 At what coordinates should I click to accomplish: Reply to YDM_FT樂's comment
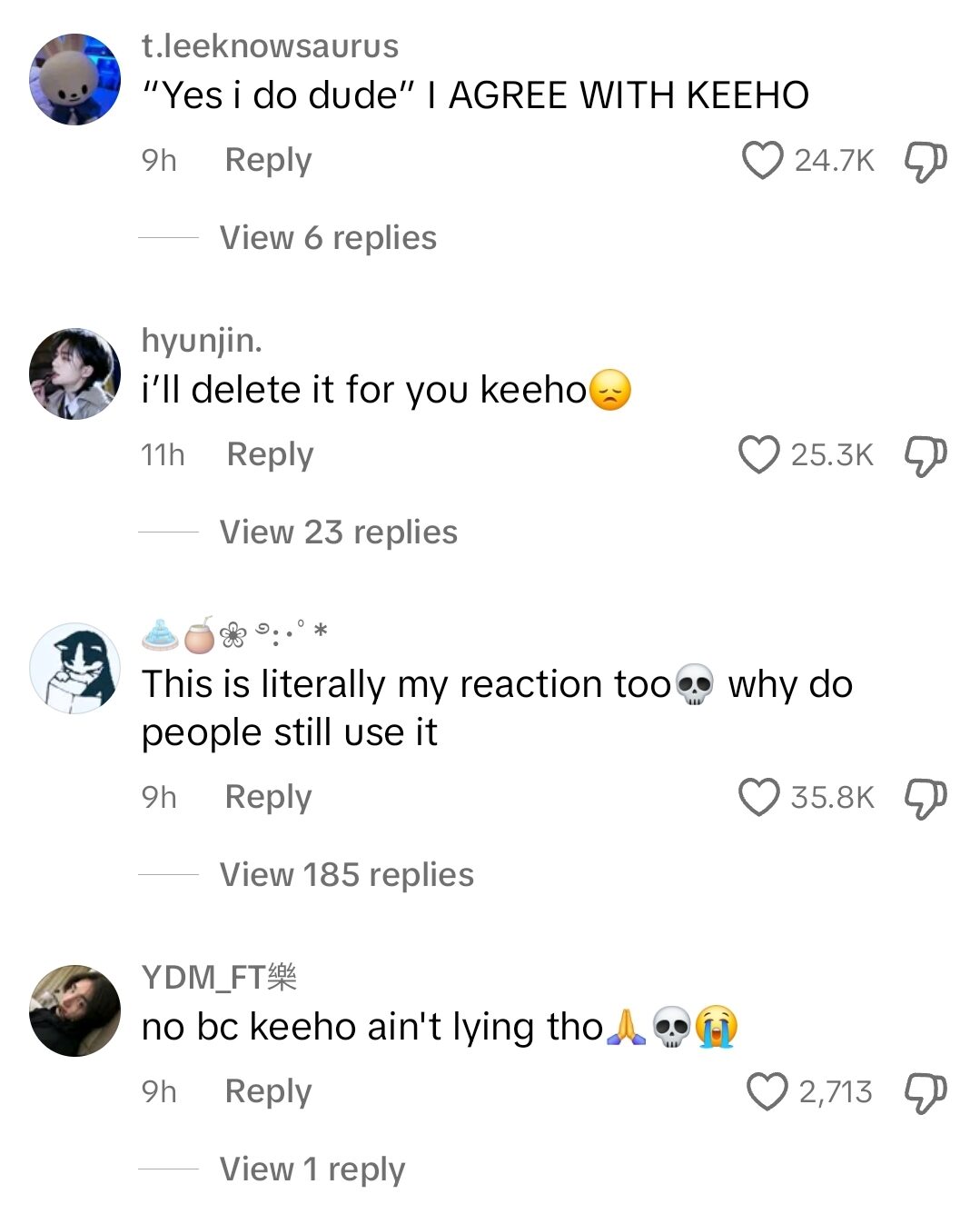pyautogui.click(x=267, y=1091)
